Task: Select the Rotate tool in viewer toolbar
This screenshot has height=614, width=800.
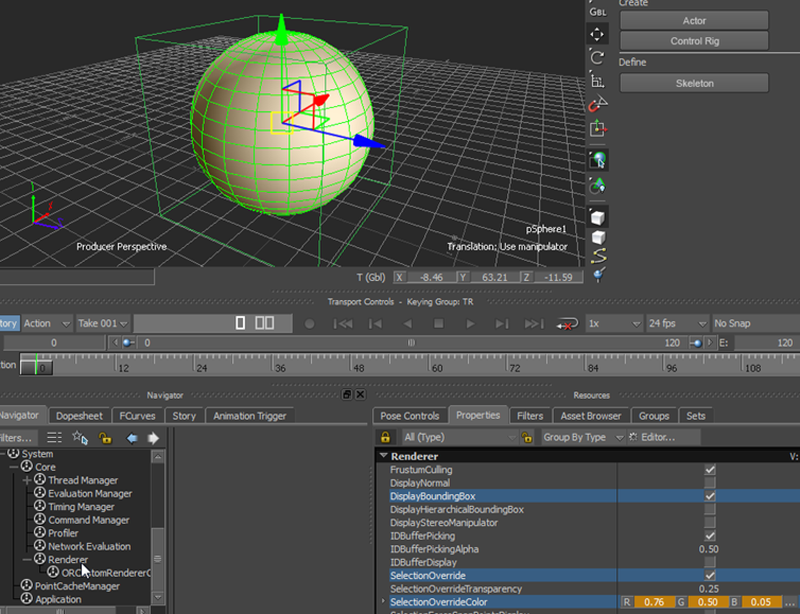Action: coord(597,58)
